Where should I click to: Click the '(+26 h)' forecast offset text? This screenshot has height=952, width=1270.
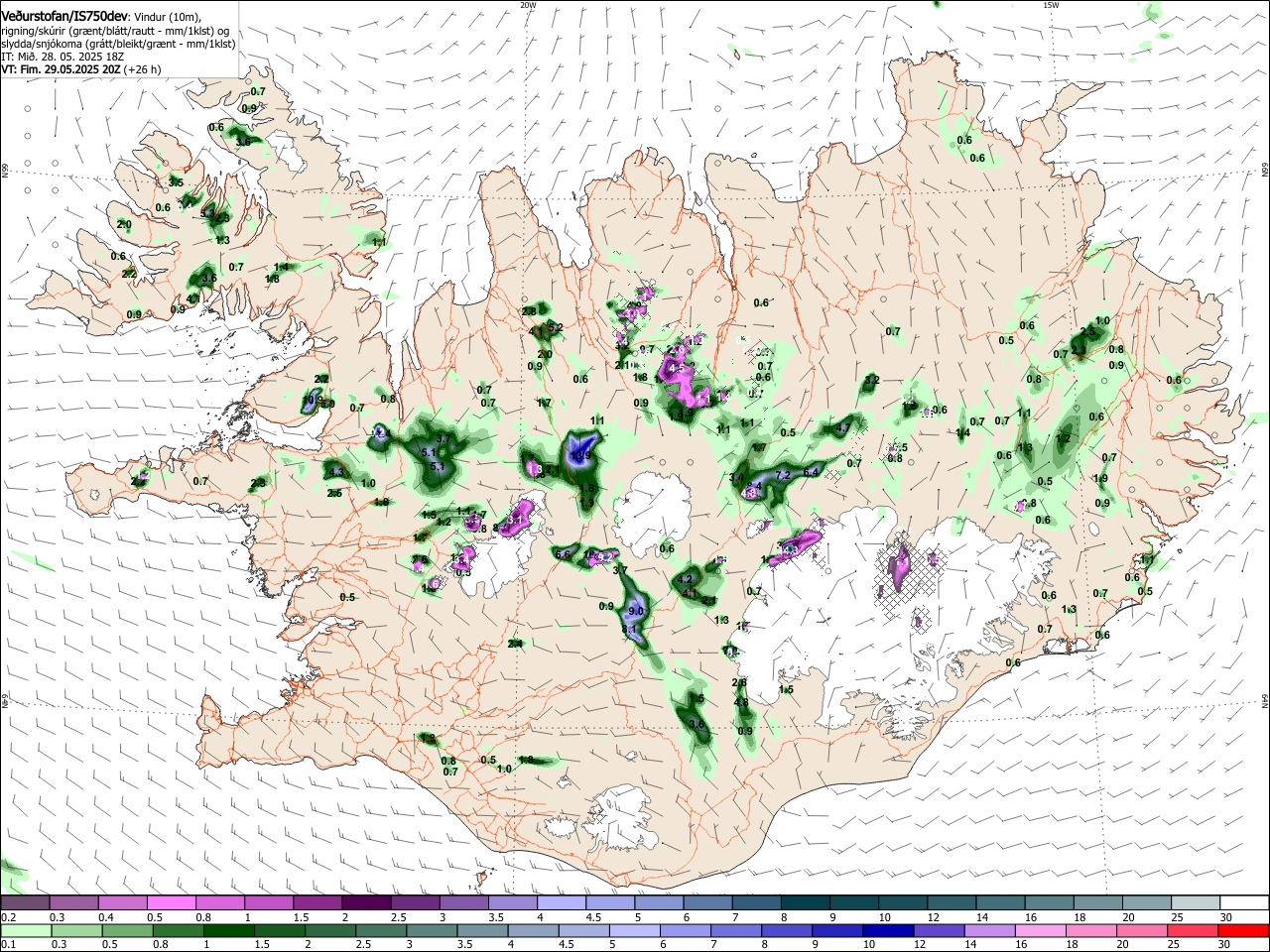point(144,69)
